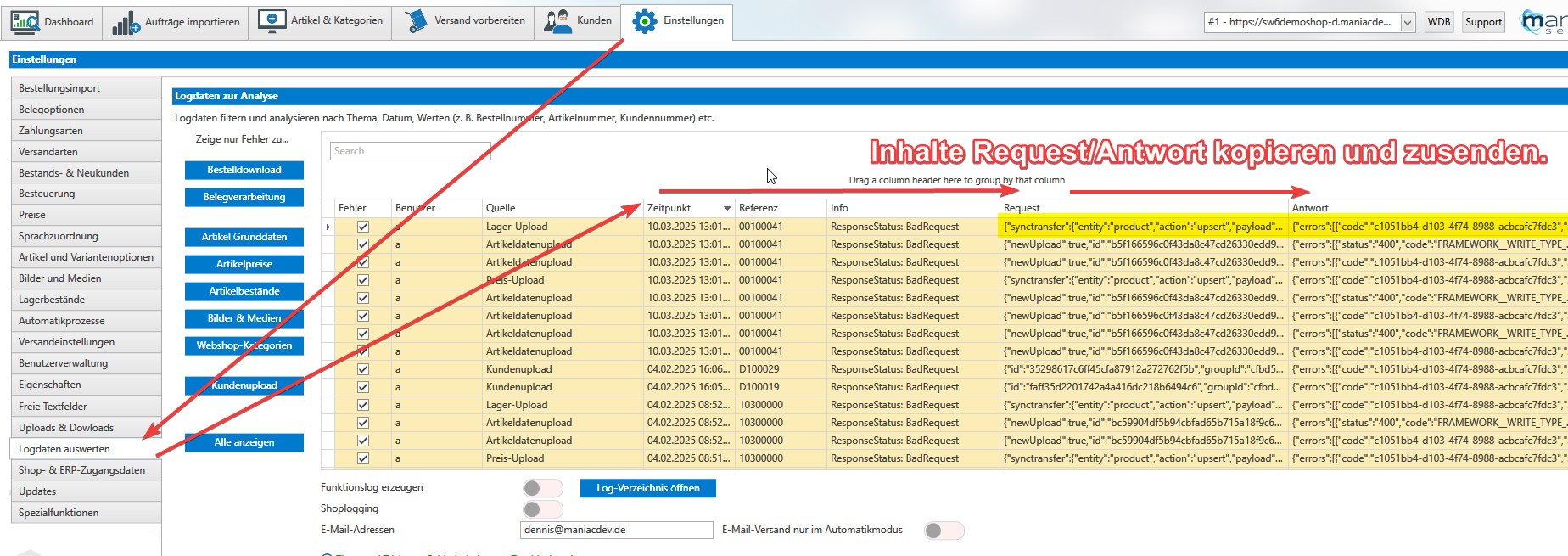Open Automatikprozesse settings

(87, 321)
